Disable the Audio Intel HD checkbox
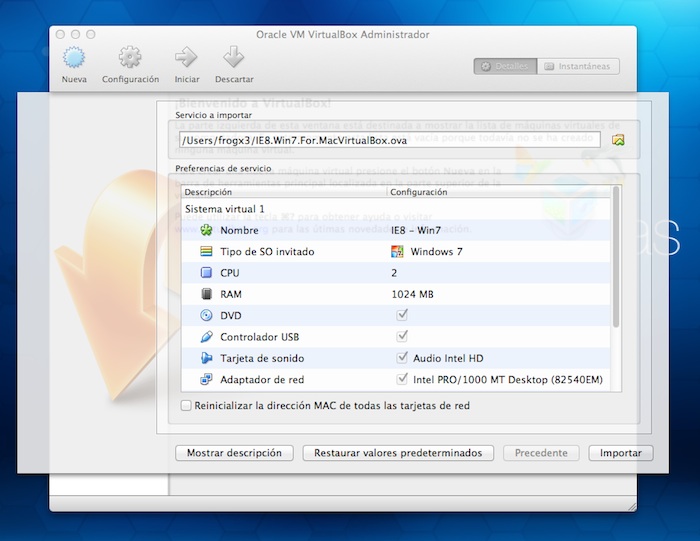The width and height of the screenshot is (700, 541). coord(402,358)
